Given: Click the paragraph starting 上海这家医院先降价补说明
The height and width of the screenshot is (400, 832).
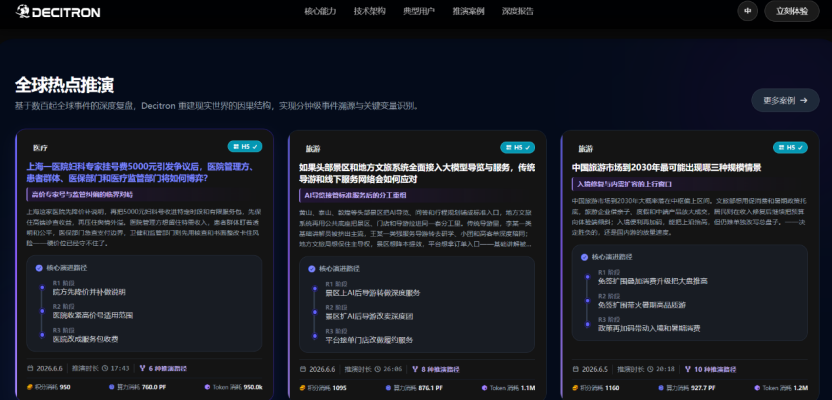Looking at the screenshot, I should click(x=143, y=227).
